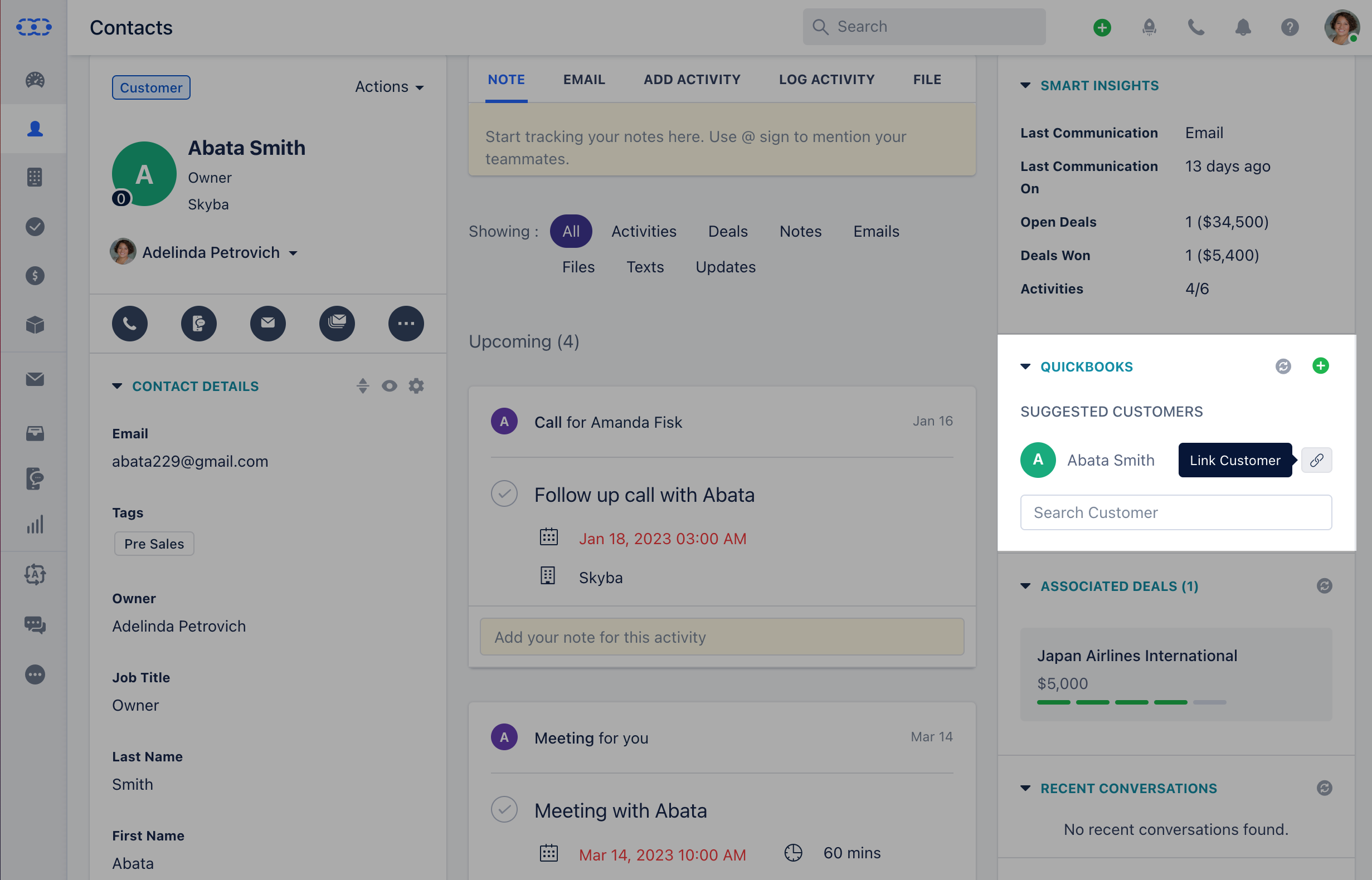Viewport: 1372px width, 880px height.
Task: Open the Actions dropdown
Action: 390,87
